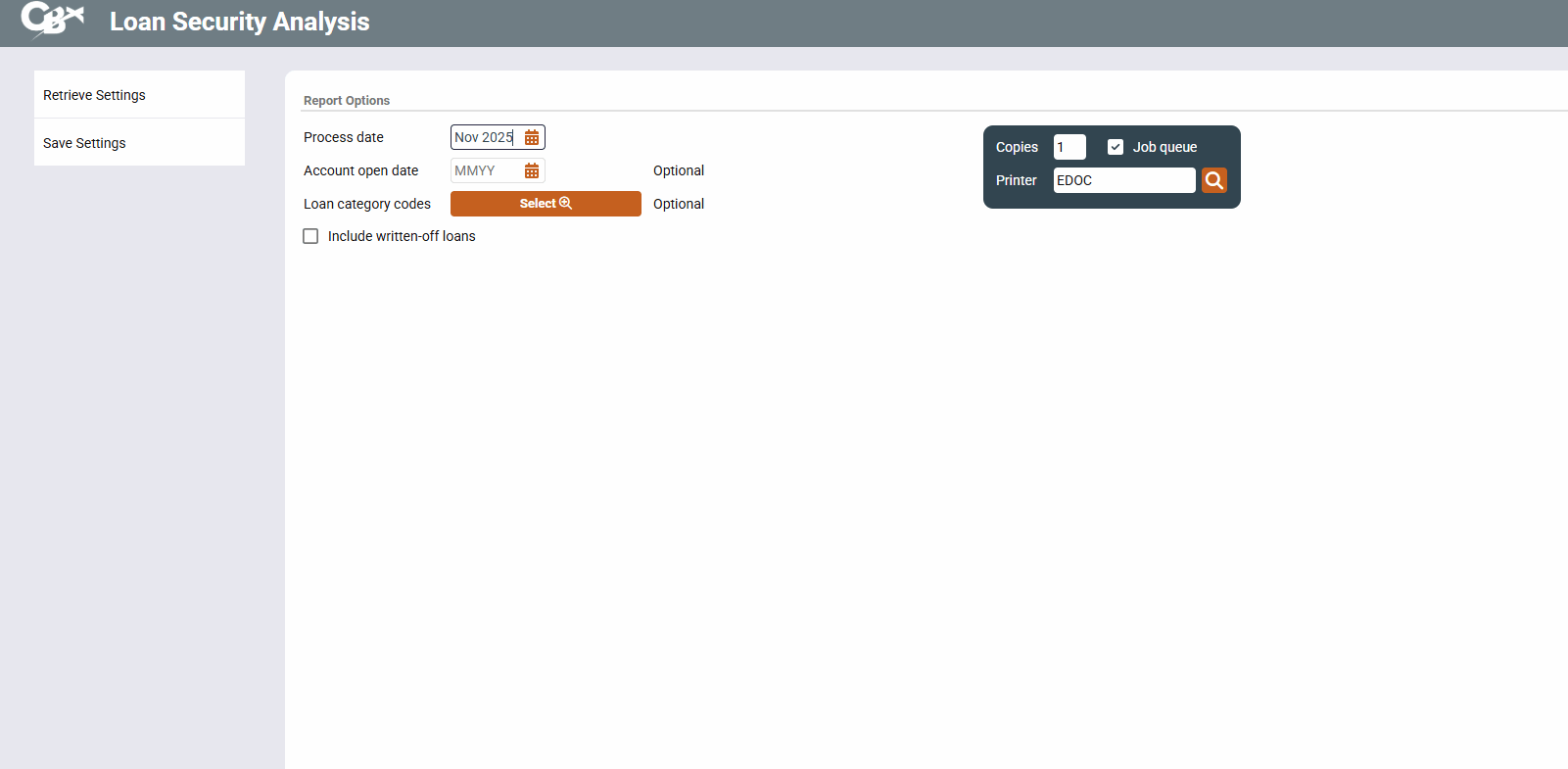Focus the Process date field showing Nov 2025

pyautogui.click(x=484, y=138)
